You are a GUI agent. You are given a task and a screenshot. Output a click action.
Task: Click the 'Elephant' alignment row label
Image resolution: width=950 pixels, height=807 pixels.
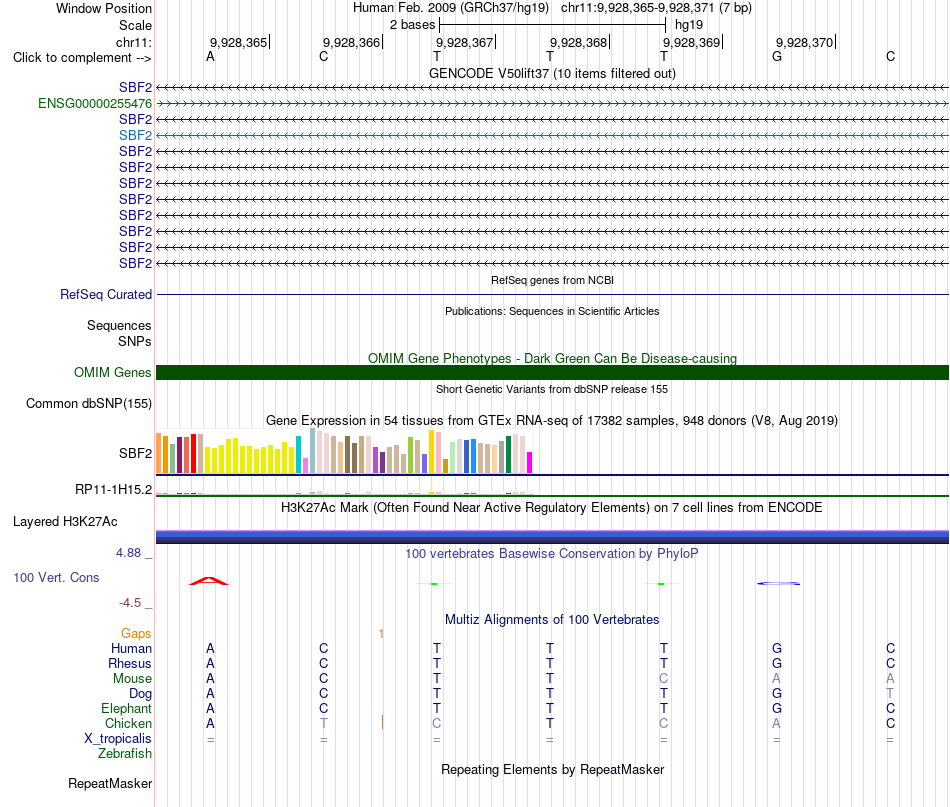(127, 708)
